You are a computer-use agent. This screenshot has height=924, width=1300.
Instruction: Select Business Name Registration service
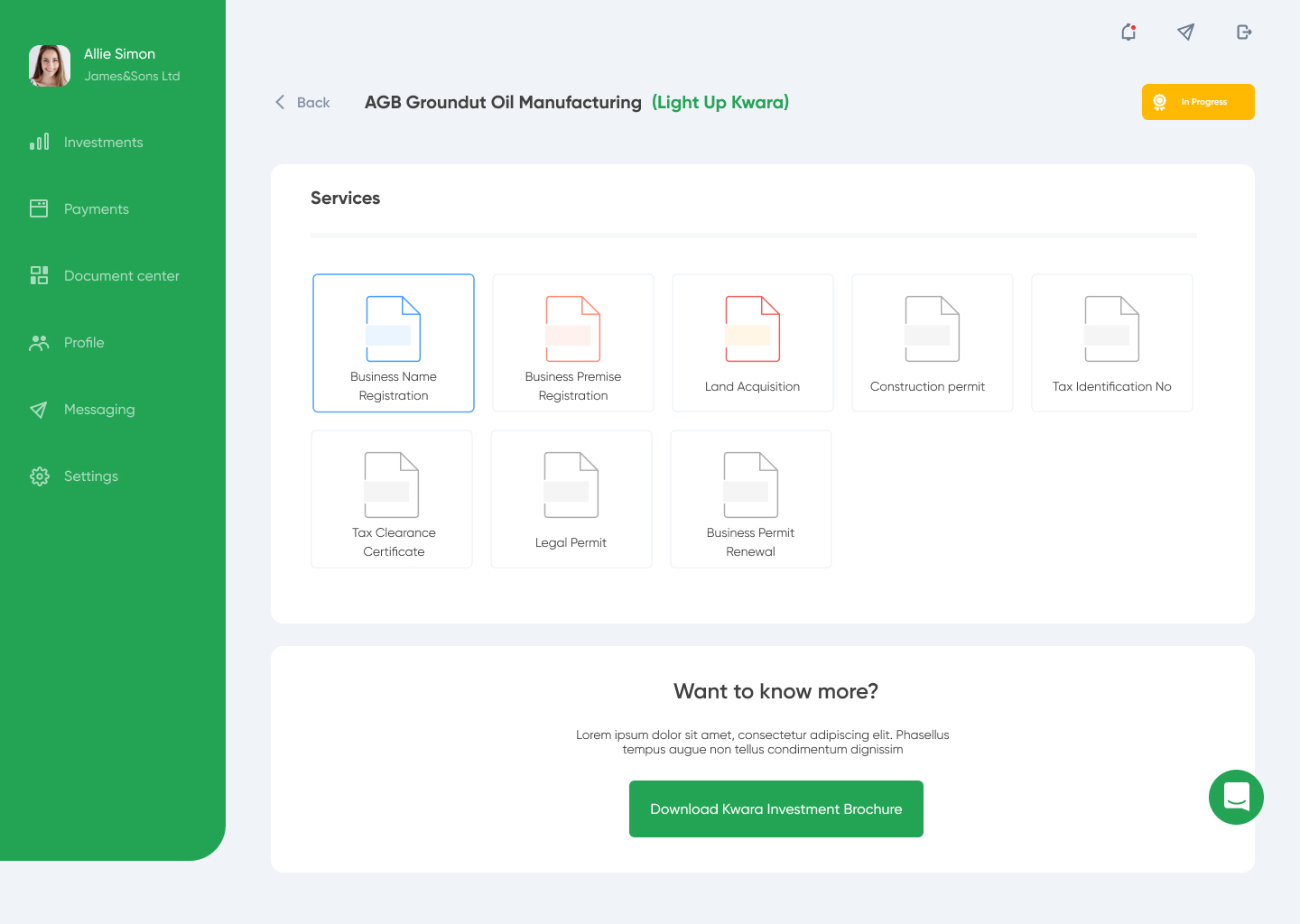pyautogui.click(x=394, y=343)
